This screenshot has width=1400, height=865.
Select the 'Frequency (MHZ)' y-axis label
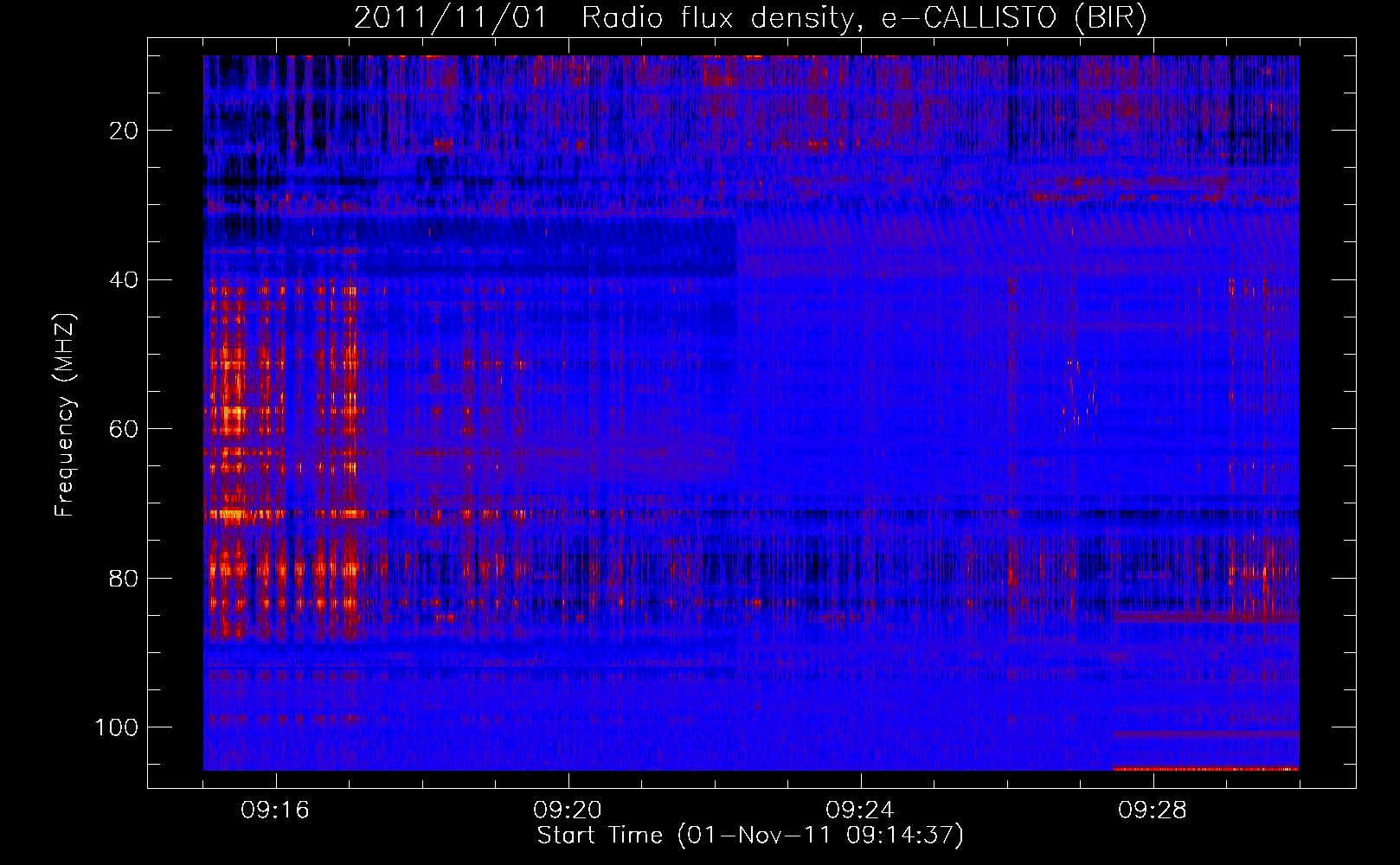pyautogui.click(x=65, y=415)
